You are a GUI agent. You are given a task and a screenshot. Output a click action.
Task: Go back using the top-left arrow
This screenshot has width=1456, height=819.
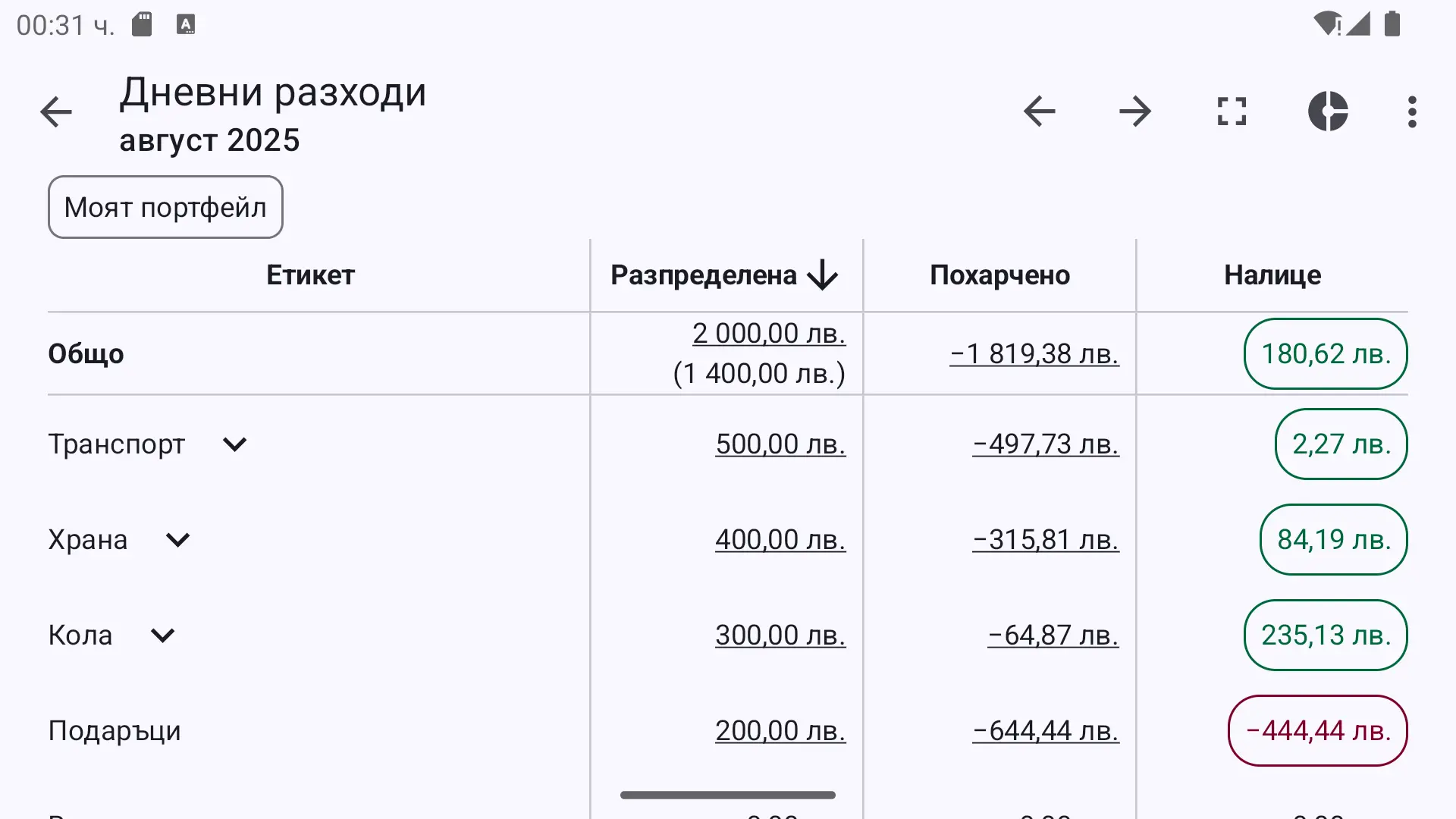(x=56, y=112)
